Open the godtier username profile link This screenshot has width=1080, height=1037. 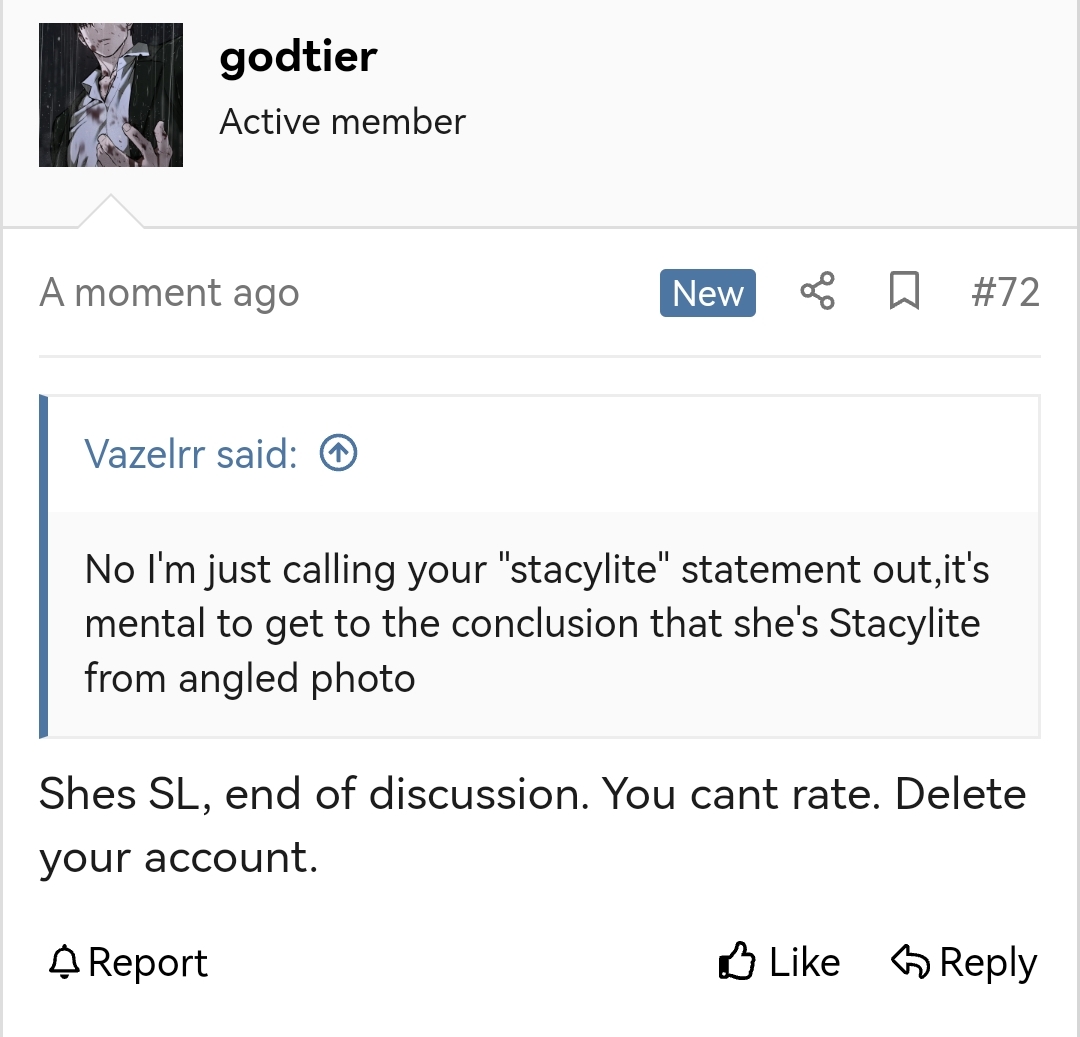pos(298,57)
